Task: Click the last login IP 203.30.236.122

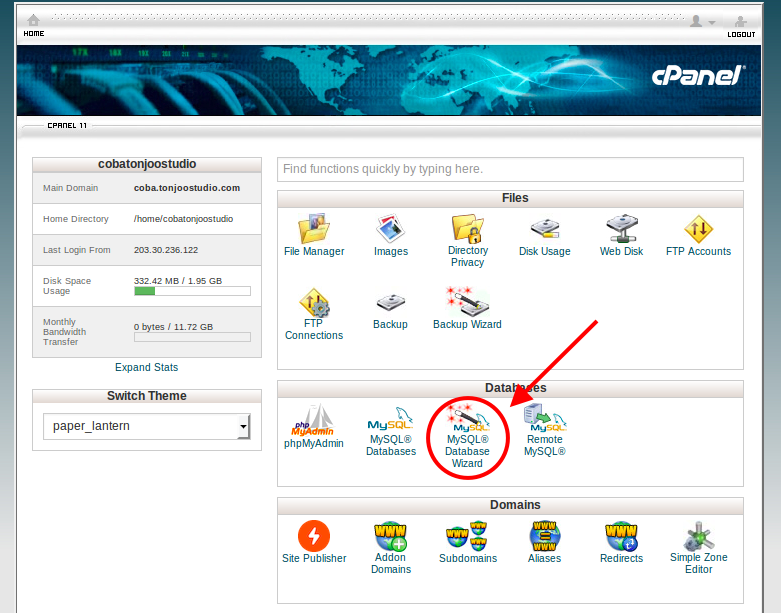Action: point(166,250)
